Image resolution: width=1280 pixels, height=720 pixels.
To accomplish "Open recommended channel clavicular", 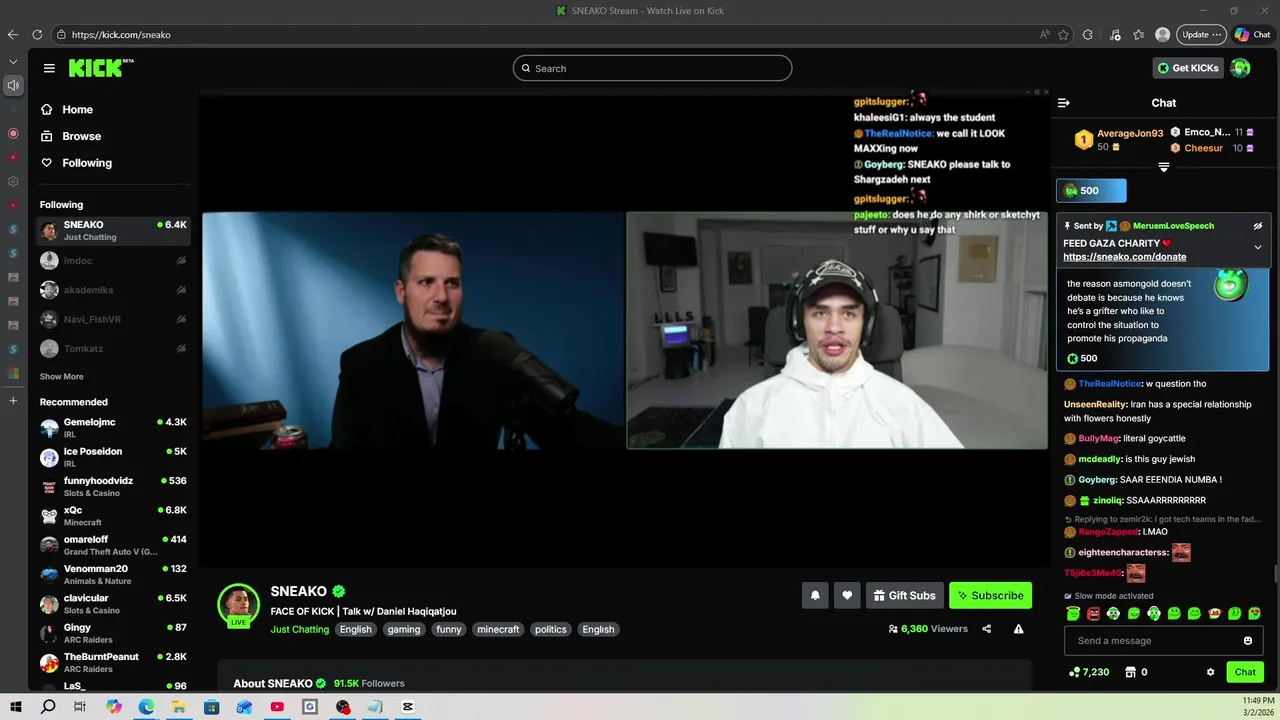I will (113, 604).
